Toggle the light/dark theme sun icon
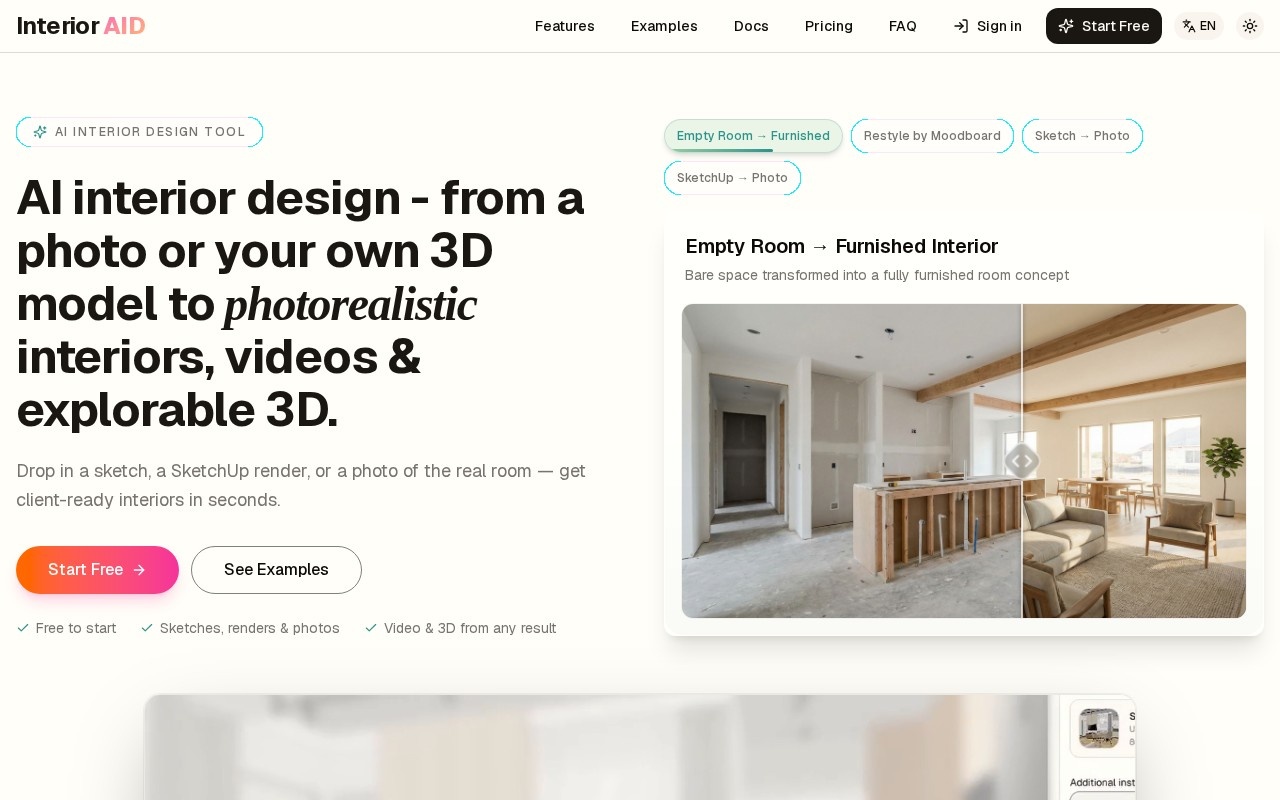Screen dimensions: 1280x800 [x=1250, y=26]
